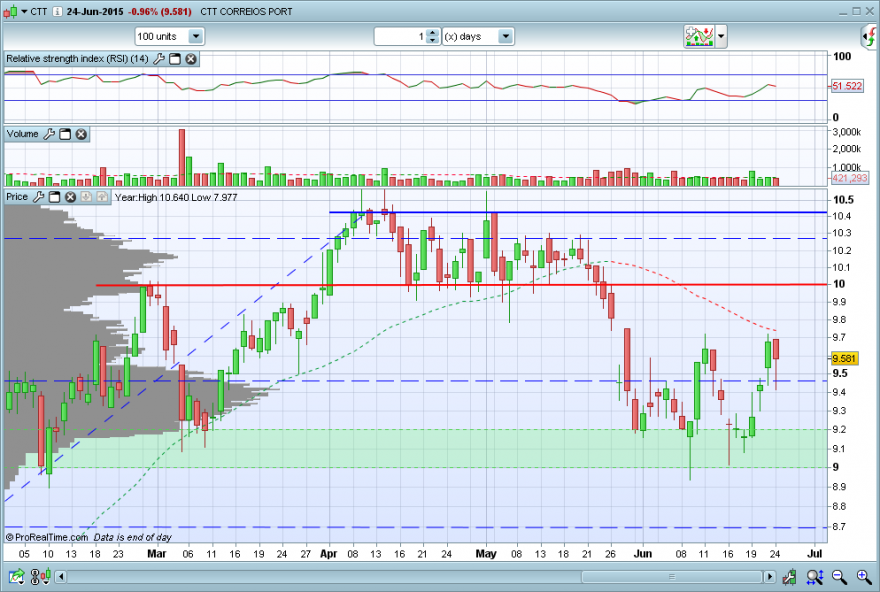Close the Volume panel
The image size is (880, 592).
(81, 134)
